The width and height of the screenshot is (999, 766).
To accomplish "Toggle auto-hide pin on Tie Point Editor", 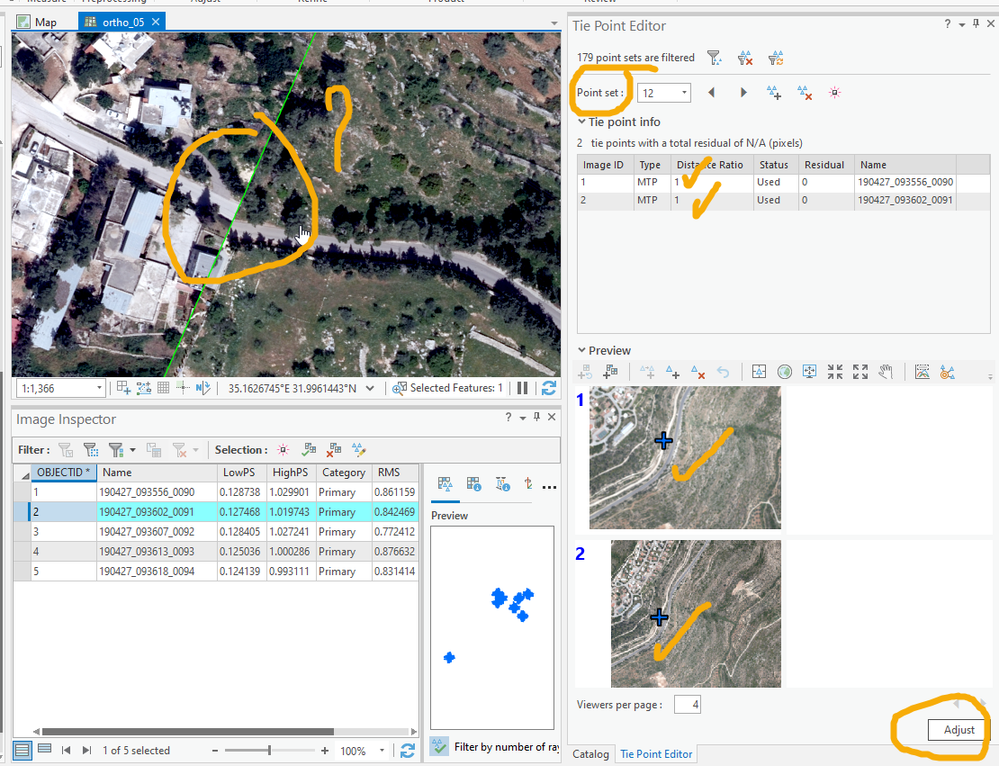I will 977,25.
